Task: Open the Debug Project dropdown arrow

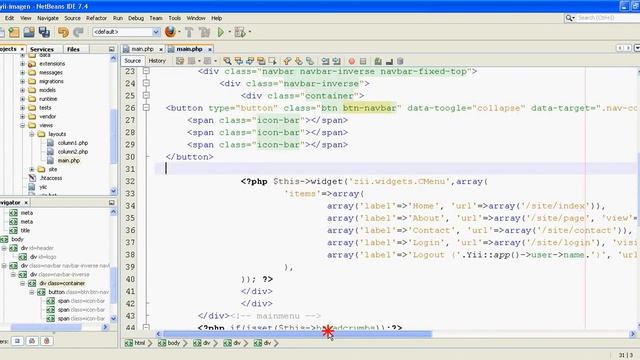Action: [x=250, y=32]
